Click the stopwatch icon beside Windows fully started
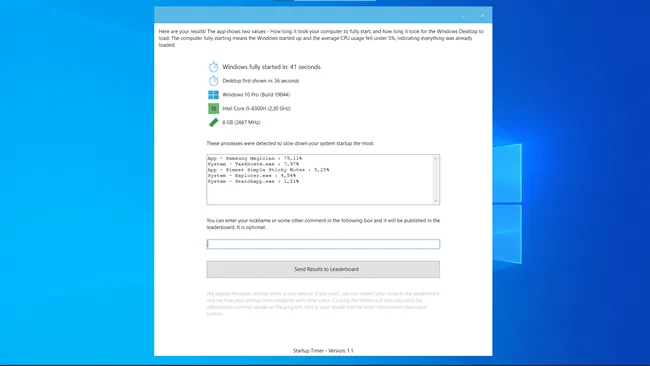The height and width of the screenshot is (366, 650). coord(213,67)
